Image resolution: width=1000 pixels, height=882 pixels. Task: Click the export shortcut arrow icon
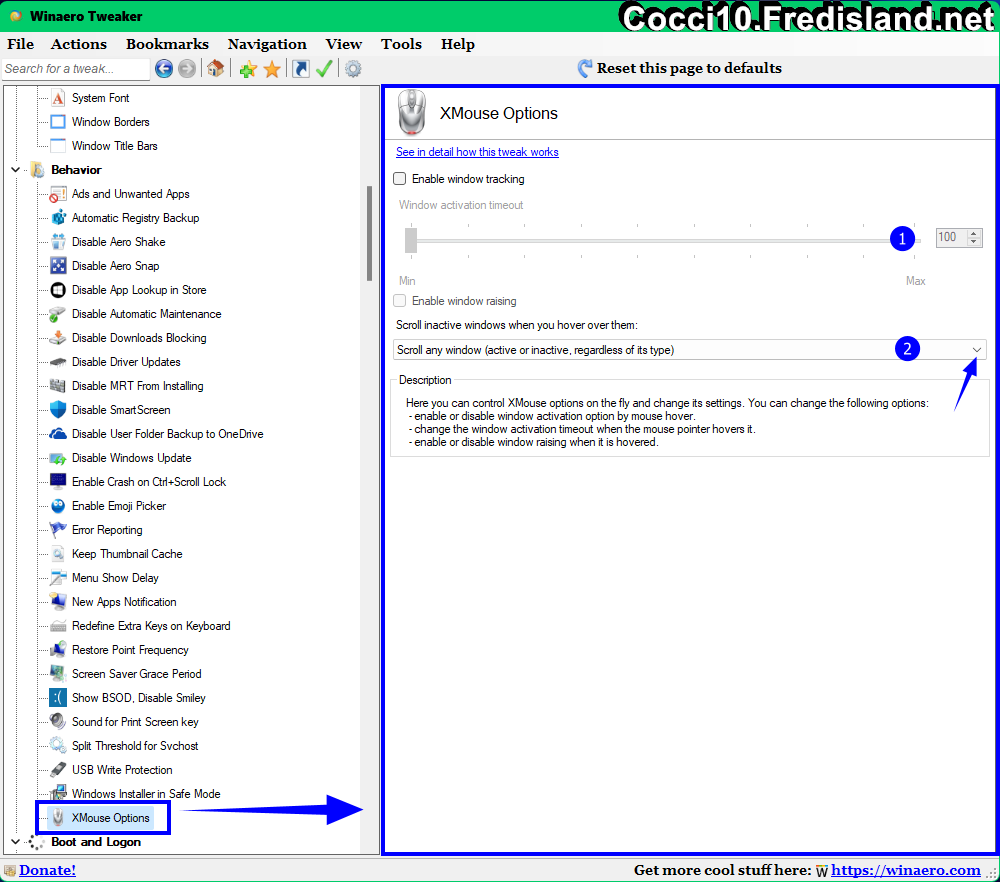tap(301, 68)
